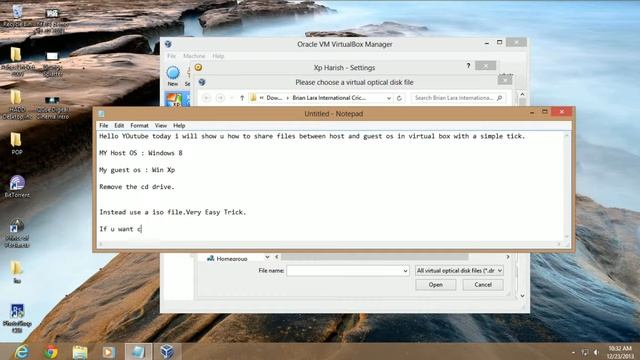
Task: Open recent locations dropdown in file chooser
Action: pyautogui.click(x=232, y=98)
